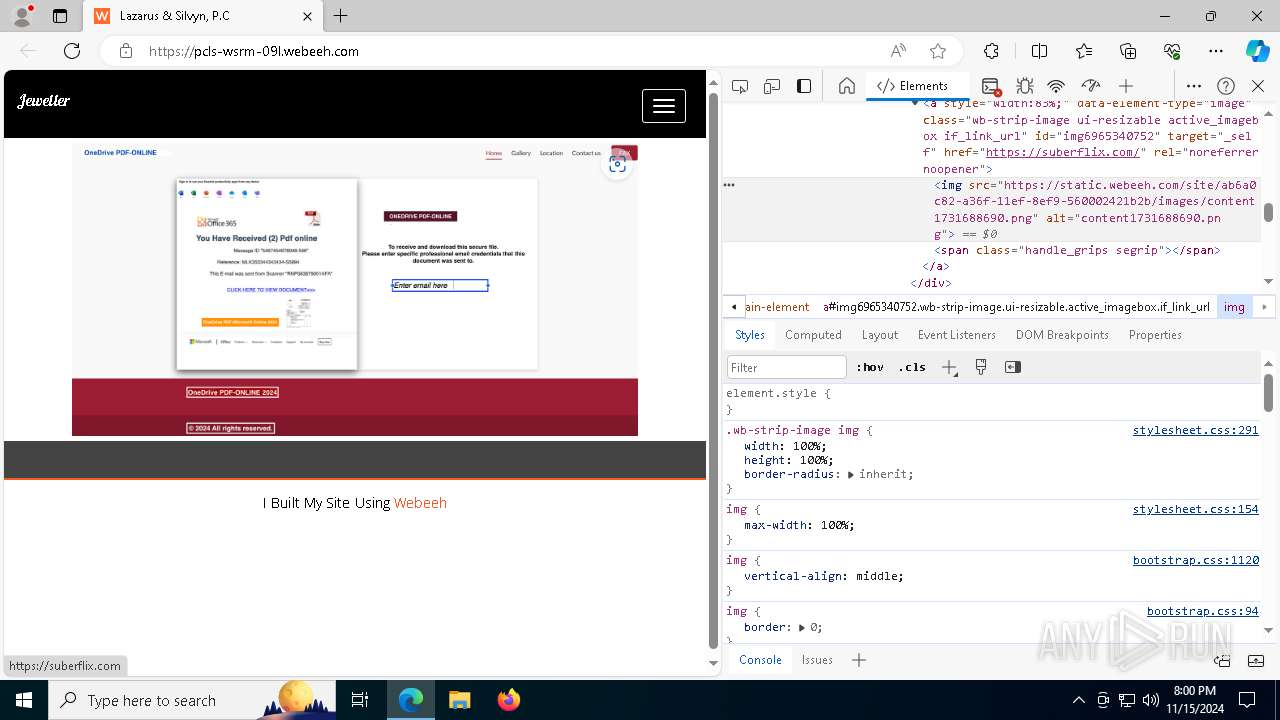Open browser Extensions icon
1280x720 pixels.
[x=991, y=51]
